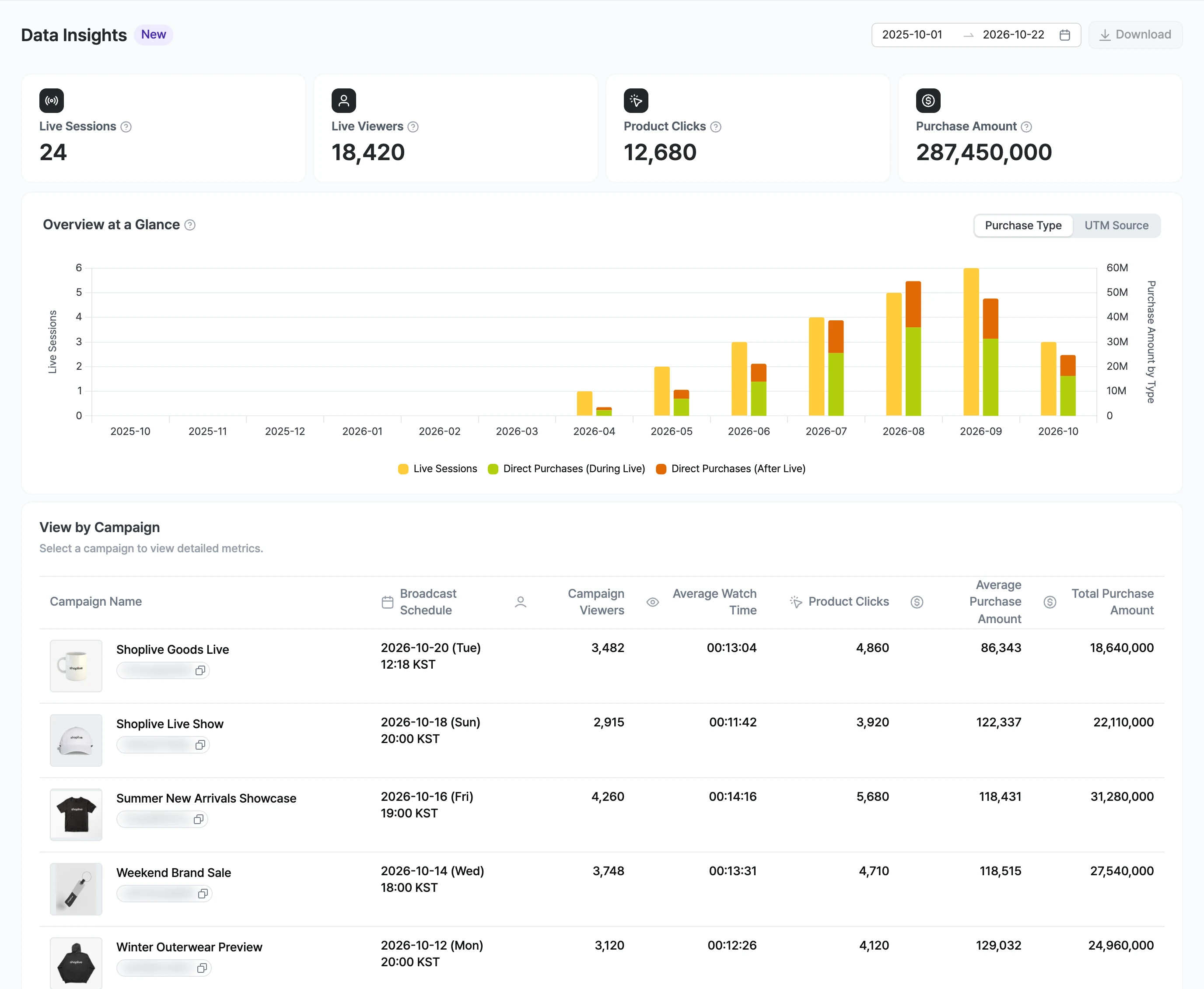The width and height of the screenshot is (1204, 989).
Task: Open help icon beside Overview at a Glance
Action: click(x=190, y=225)
